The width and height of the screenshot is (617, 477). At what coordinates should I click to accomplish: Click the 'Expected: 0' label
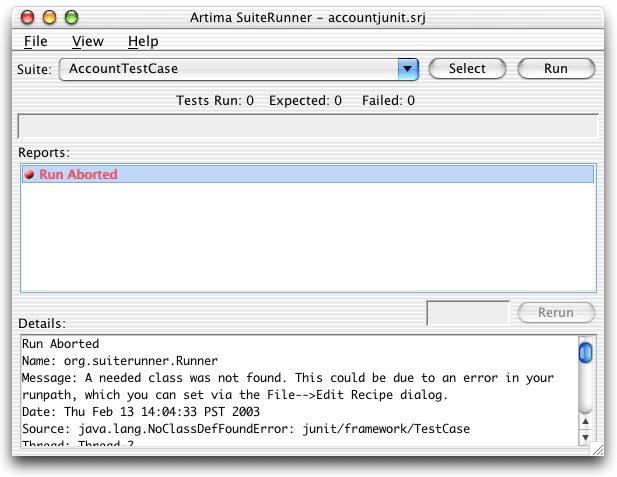tap(305, 101)
